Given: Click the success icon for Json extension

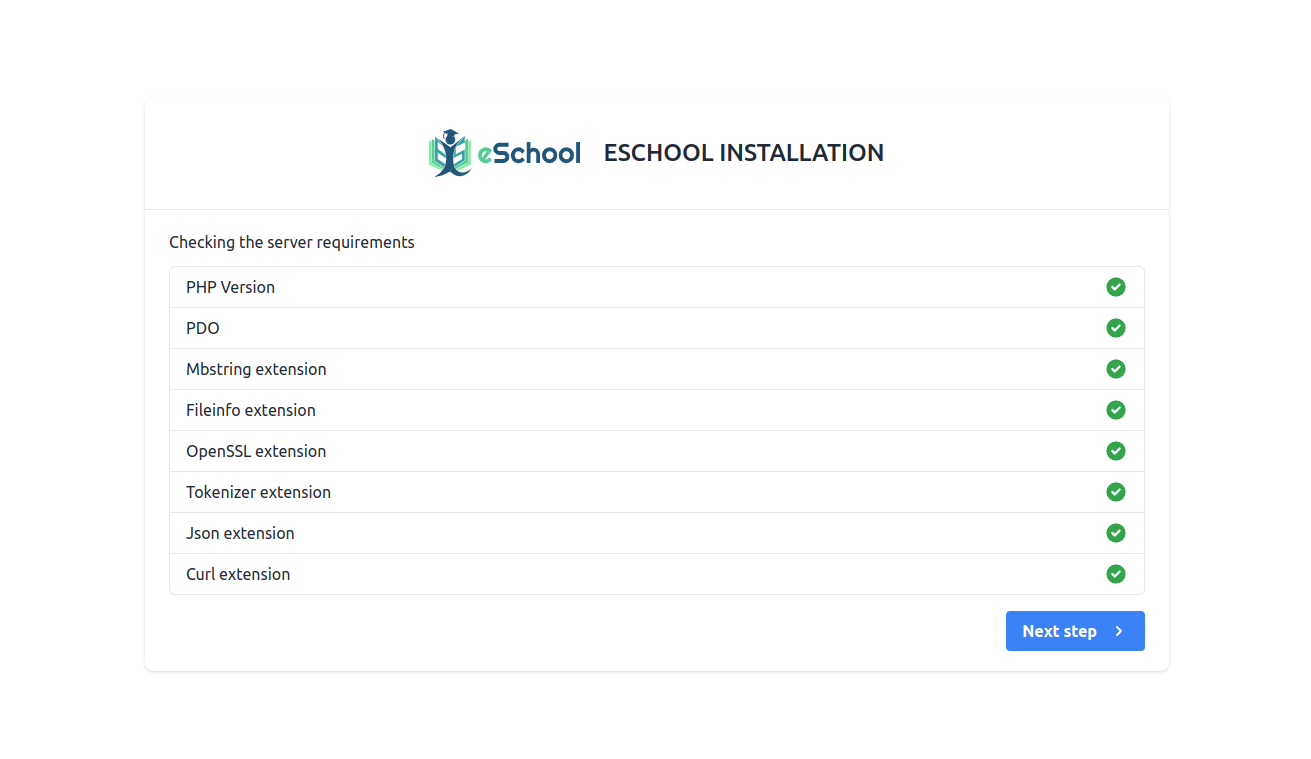Looking at the screenshot, I should (1116, 533).
